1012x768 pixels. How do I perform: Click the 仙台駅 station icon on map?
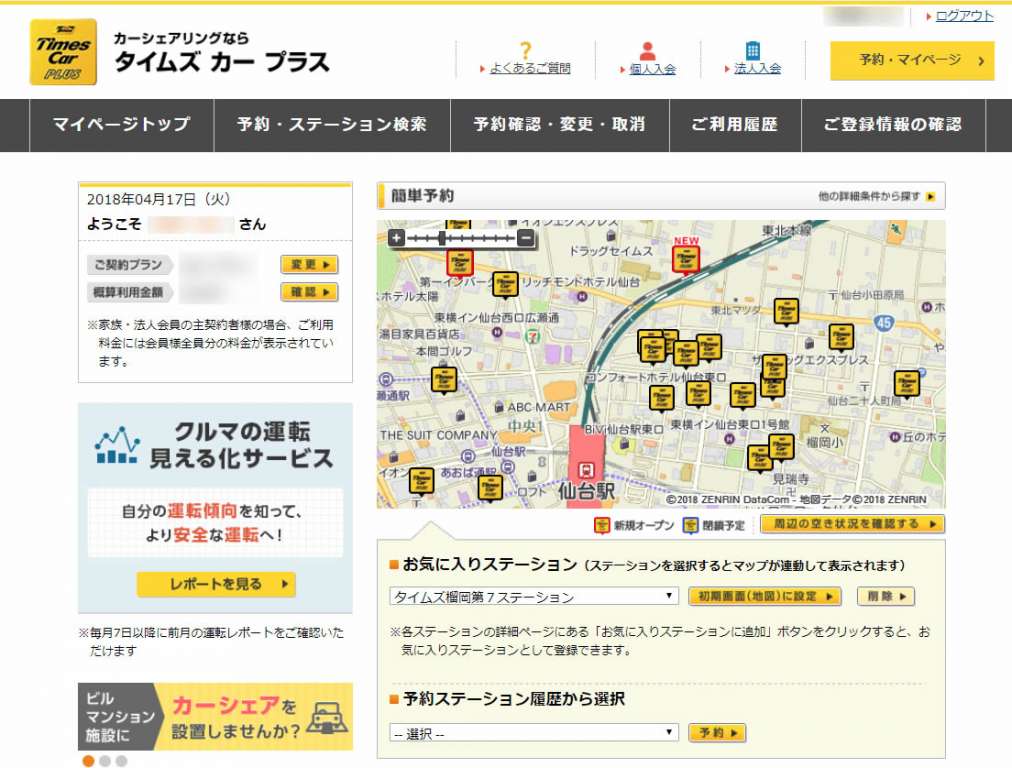(586, 470)
